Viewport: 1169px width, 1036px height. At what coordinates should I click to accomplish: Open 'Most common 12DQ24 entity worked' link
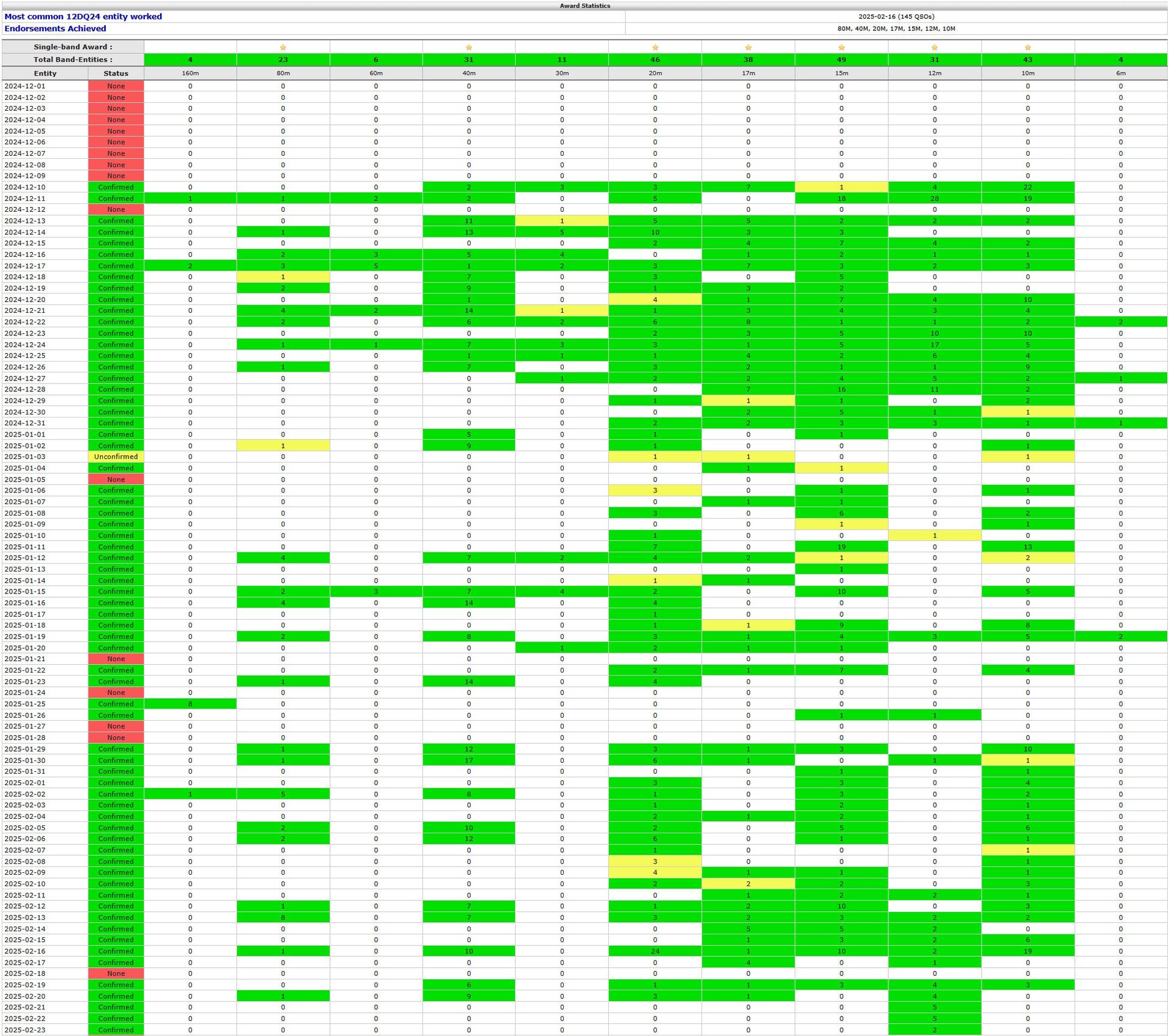tap(83, 16)
